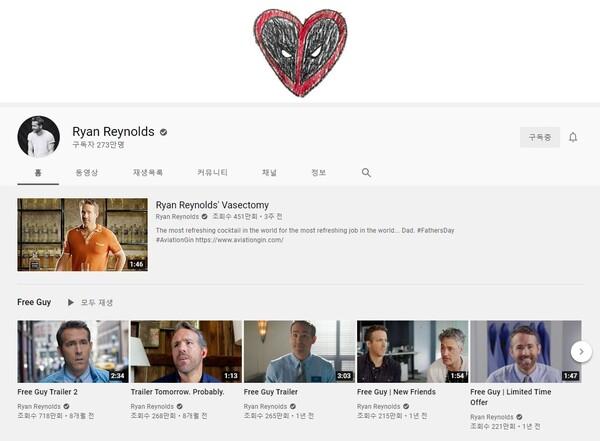Click the 구독중 subscribed button

(540, 137)
